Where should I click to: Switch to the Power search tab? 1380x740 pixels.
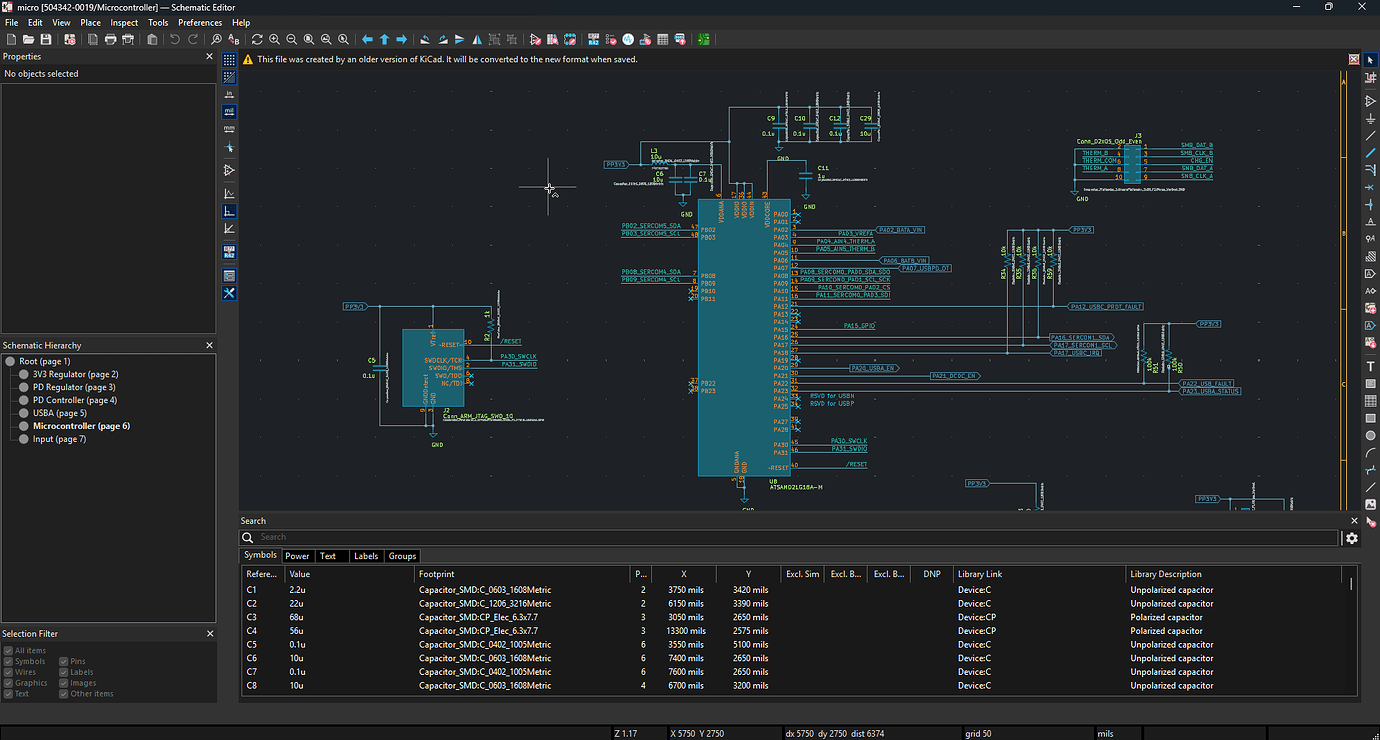(x=297, y=555)
